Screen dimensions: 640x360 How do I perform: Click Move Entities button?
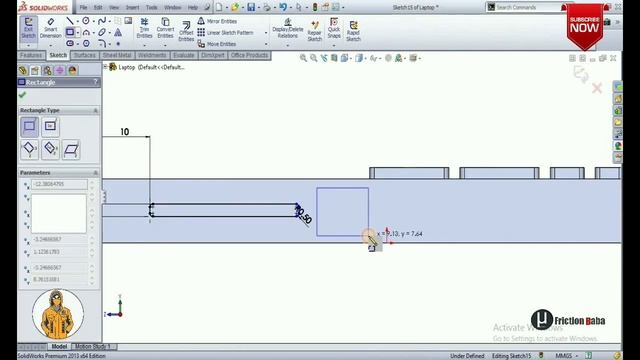tap(217, 44)
